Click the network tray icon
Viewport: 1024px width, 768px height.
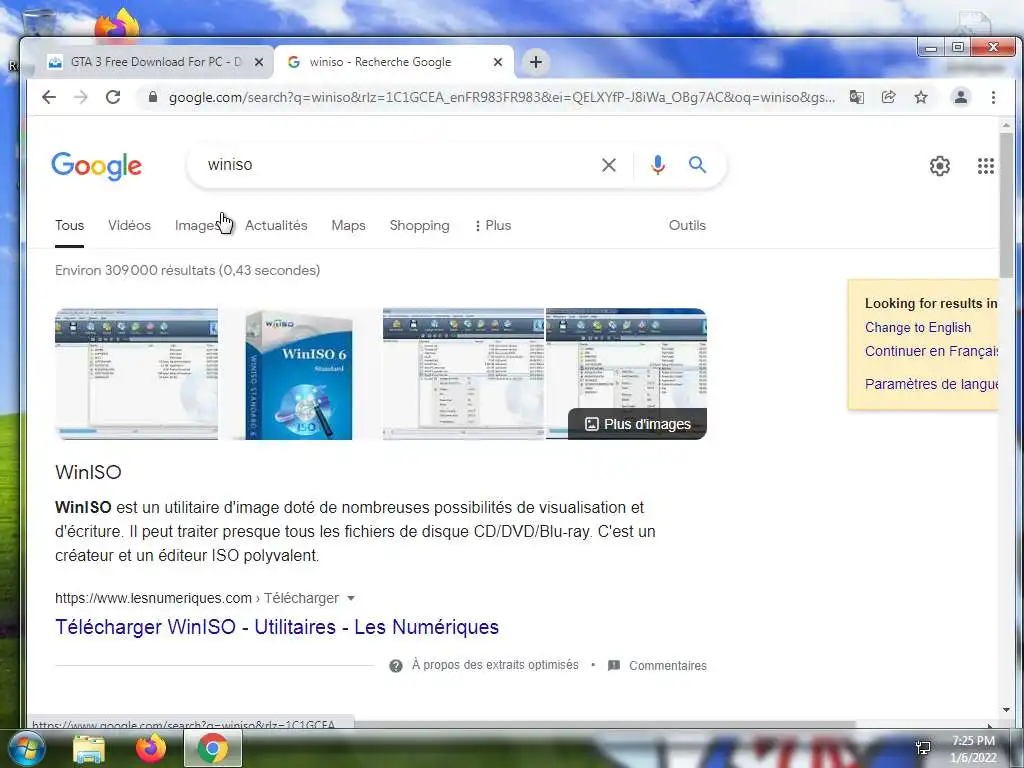tap(923, 748)
